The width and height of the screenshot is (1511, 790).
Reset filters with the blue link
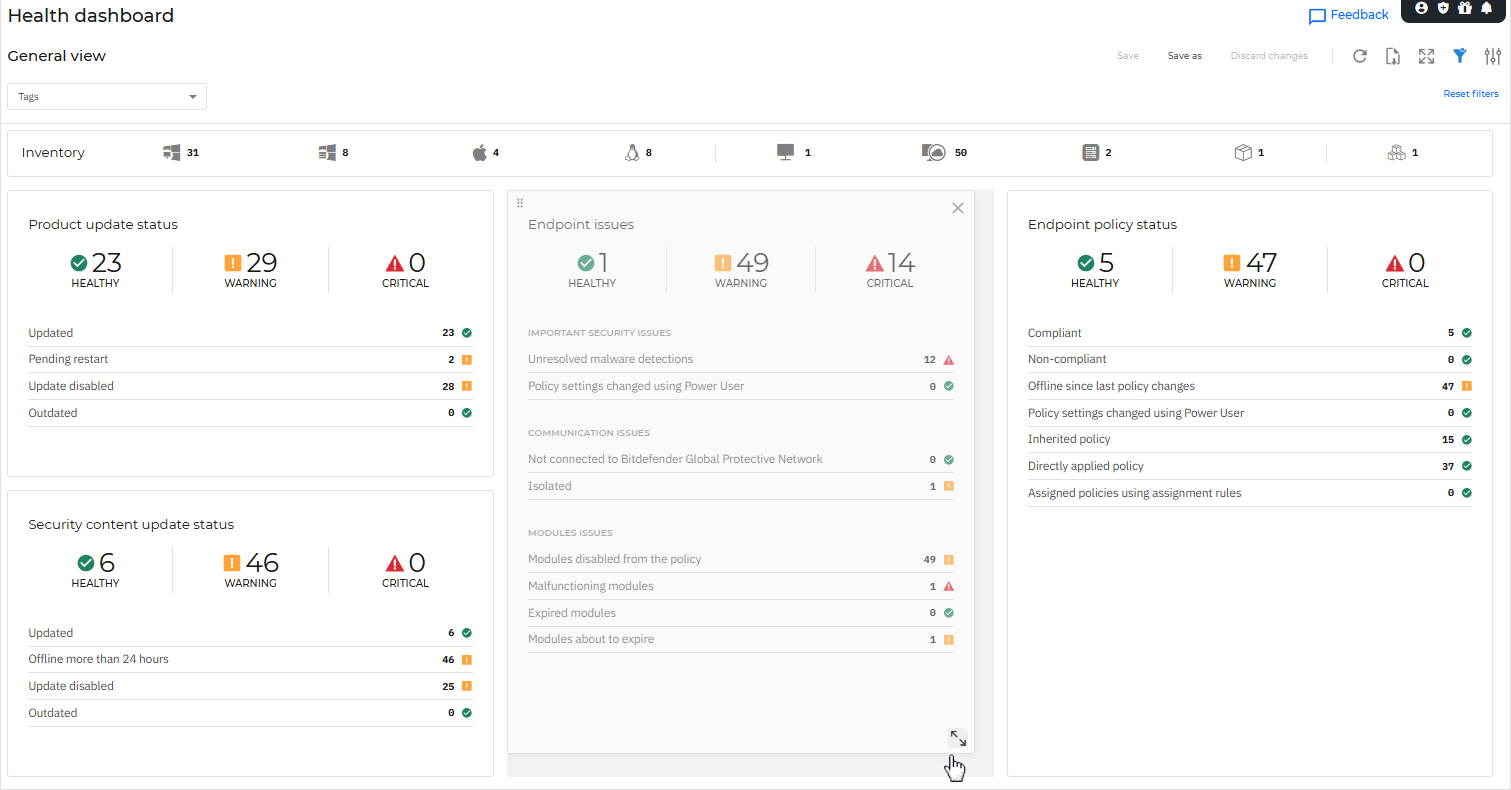1471,93
